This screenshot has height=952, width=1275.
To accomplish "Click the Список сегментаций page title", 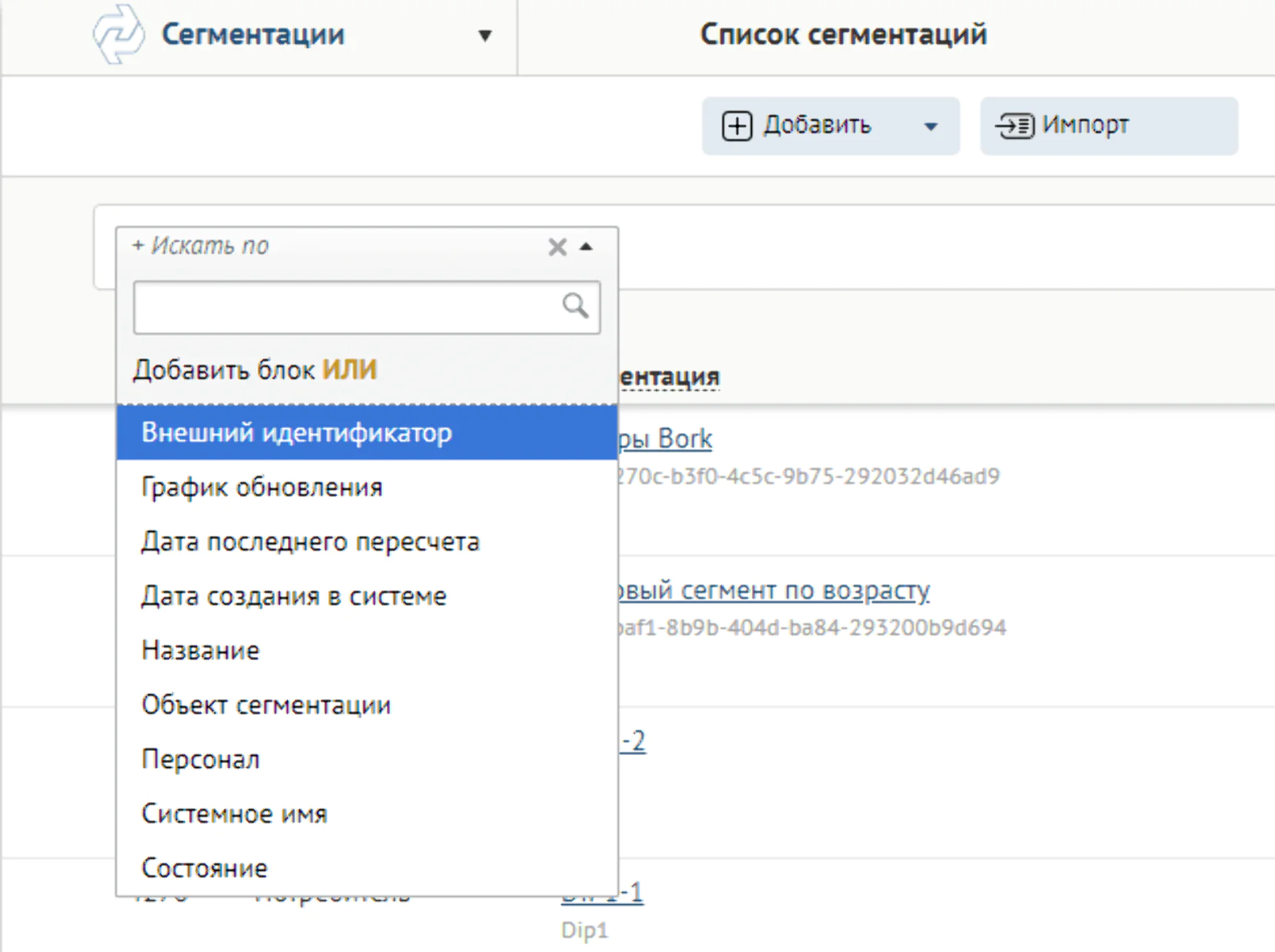I will click(844, 34).
